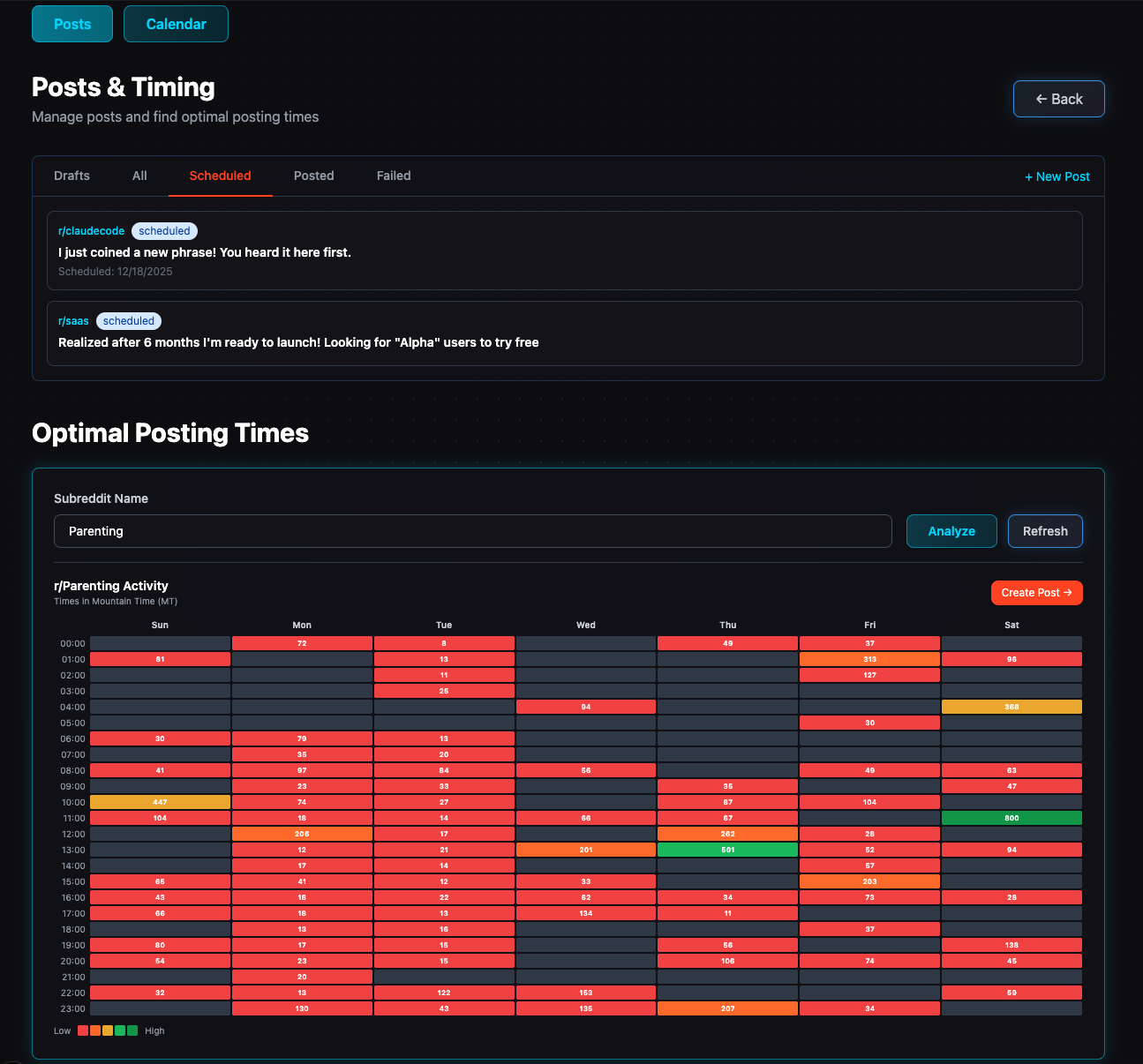Go back using the Back button
This screenshot has width=1143, height=1064.
tap(1058, 99)
